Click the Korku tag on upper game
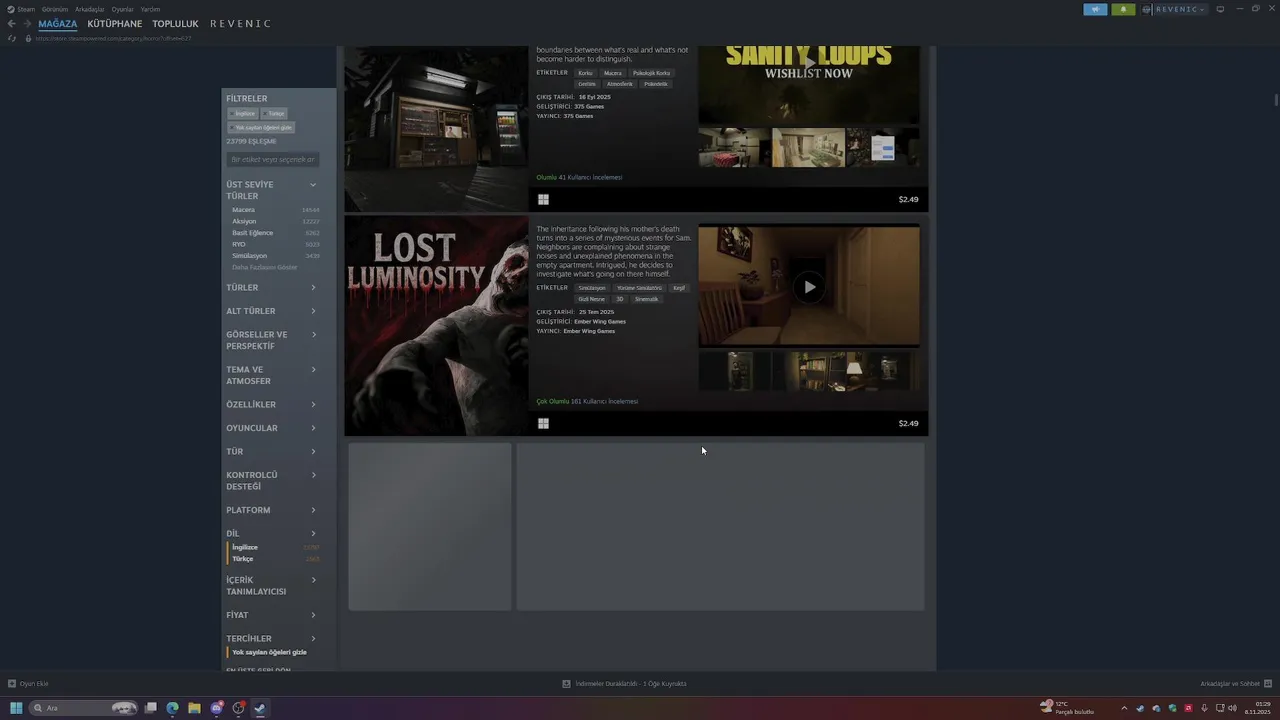1280x720 pixels. tap(585, 73)
